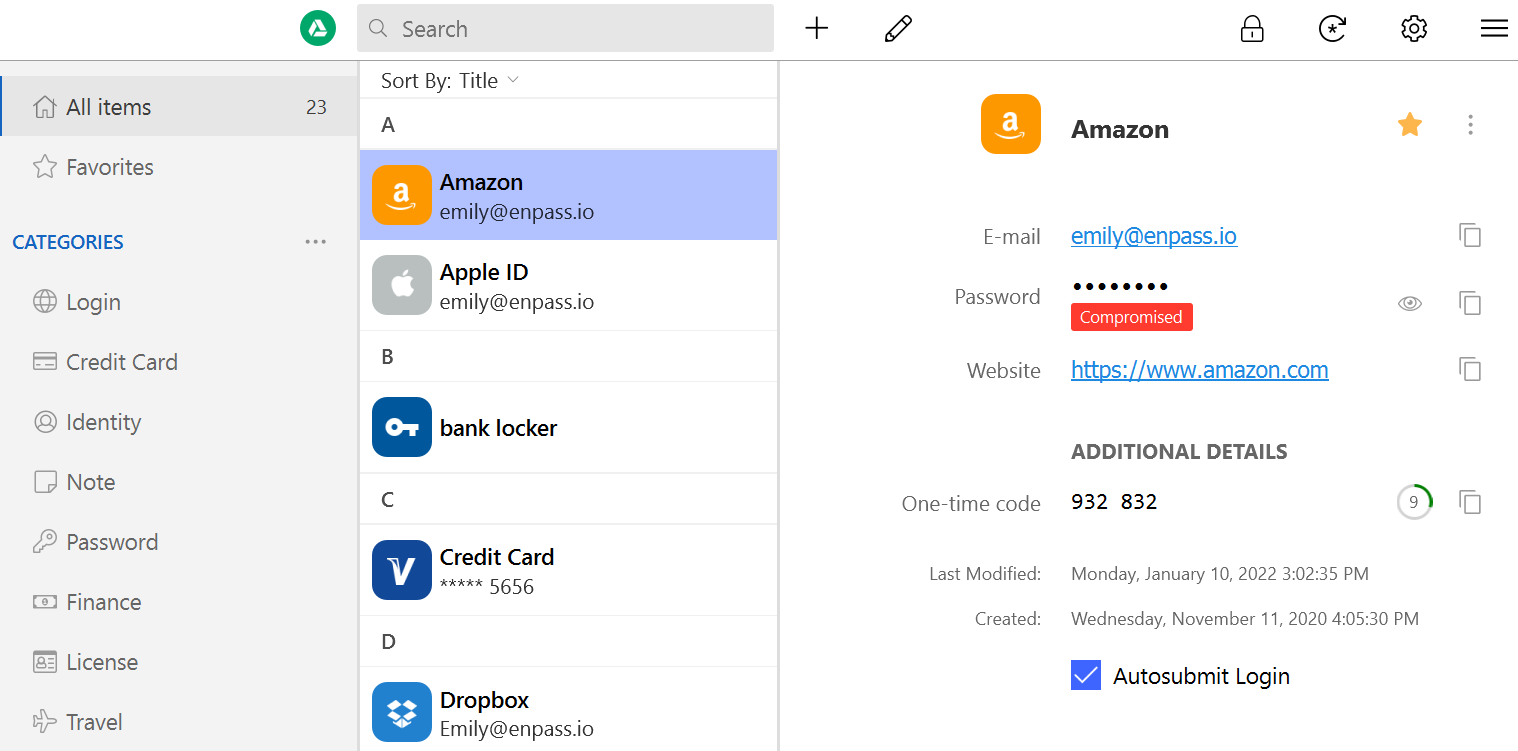Click the ADDITIONAL DETAILS heading
Image resolution: width=1518 pixels, height=751 pixels.
(x=1179, y=452)
